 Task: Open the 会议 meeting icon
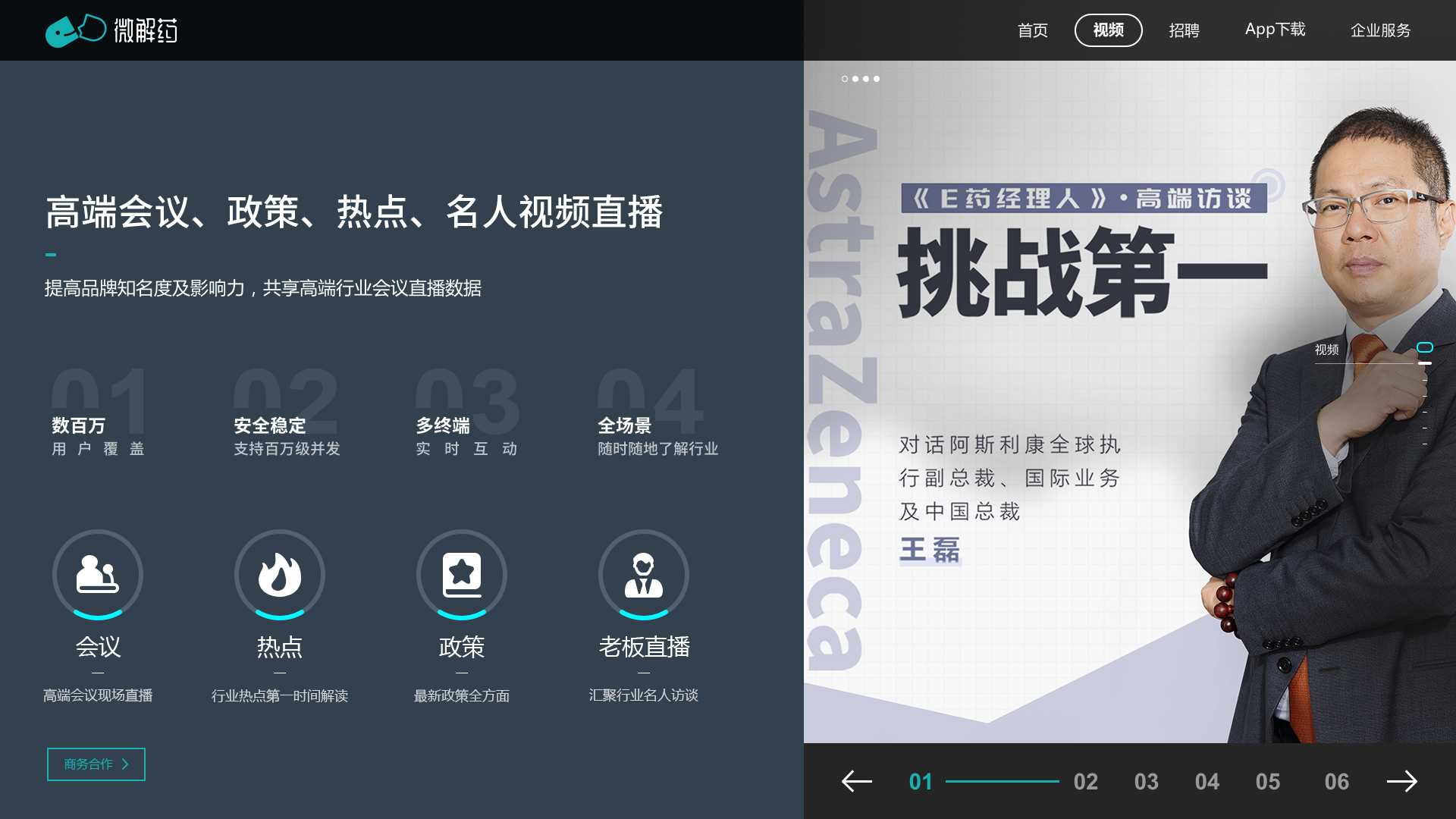(x=98, y=574)
